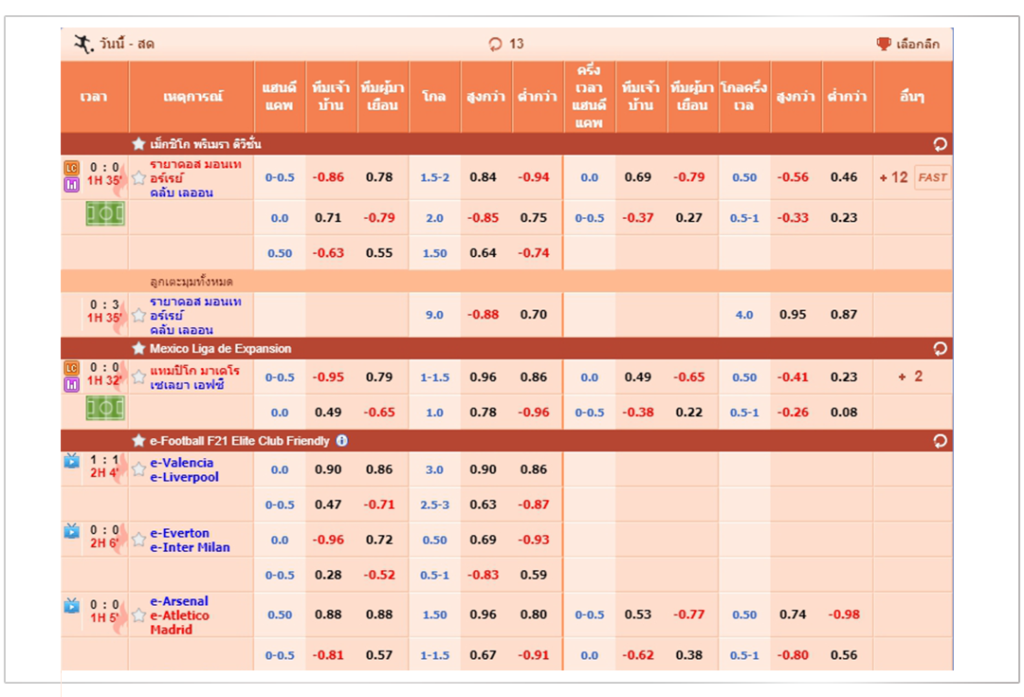1024x697 pixels.
Task: Select half-time home odds 0.53 on e-Arsenal match
Action: (637, 614)
